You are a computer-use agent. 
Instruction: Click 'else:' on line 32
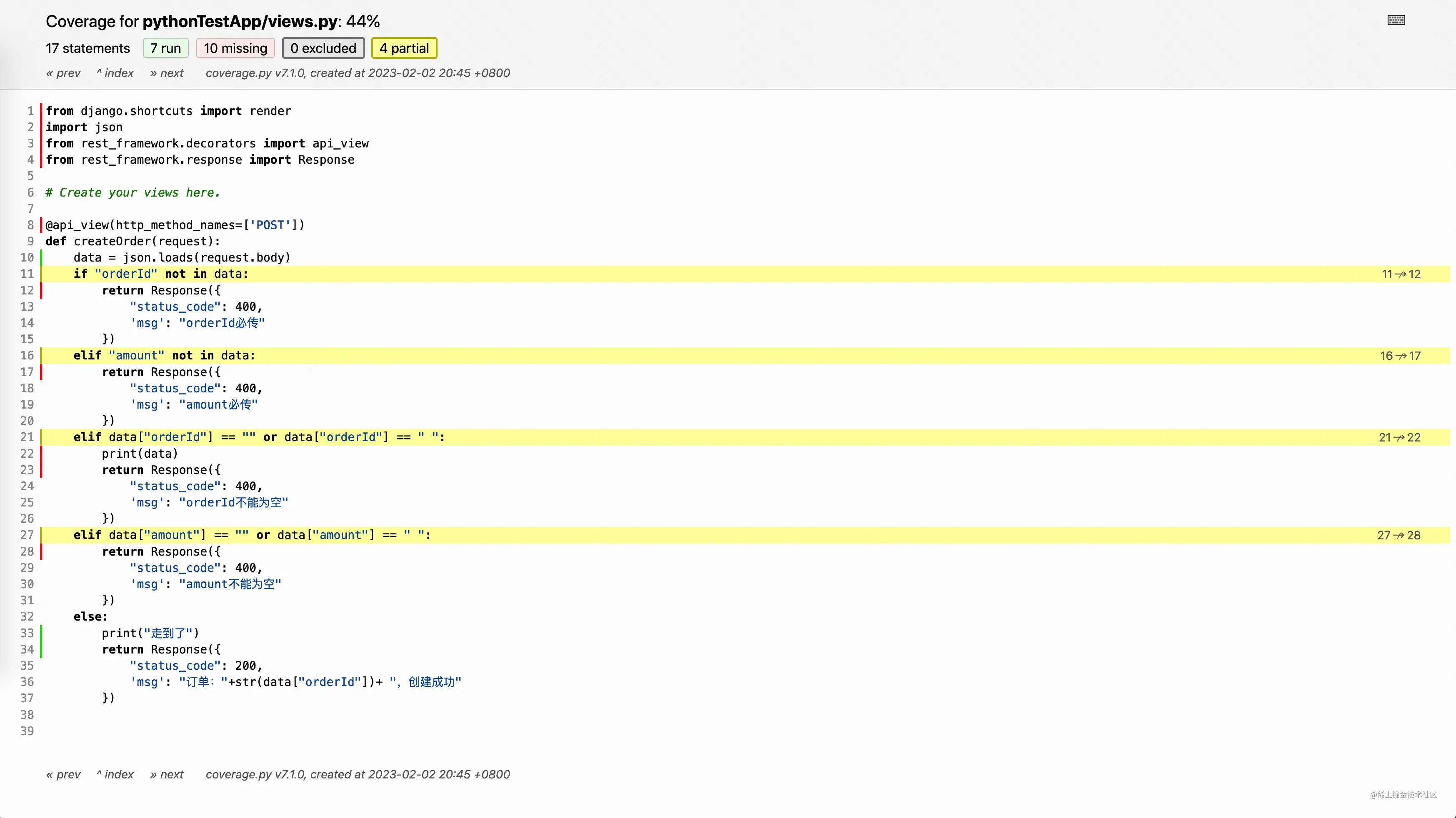pos(90,617)
